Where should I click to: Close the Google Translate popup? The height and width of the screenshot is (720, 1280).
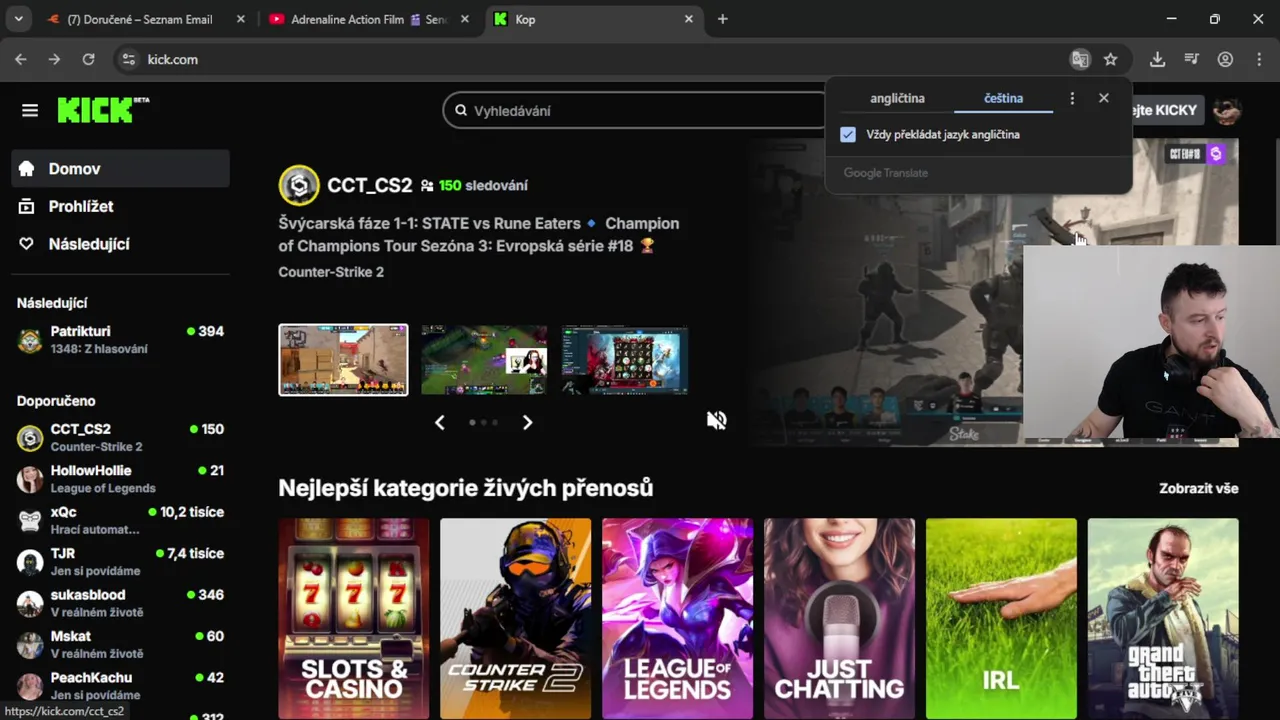click(1104, 98)
